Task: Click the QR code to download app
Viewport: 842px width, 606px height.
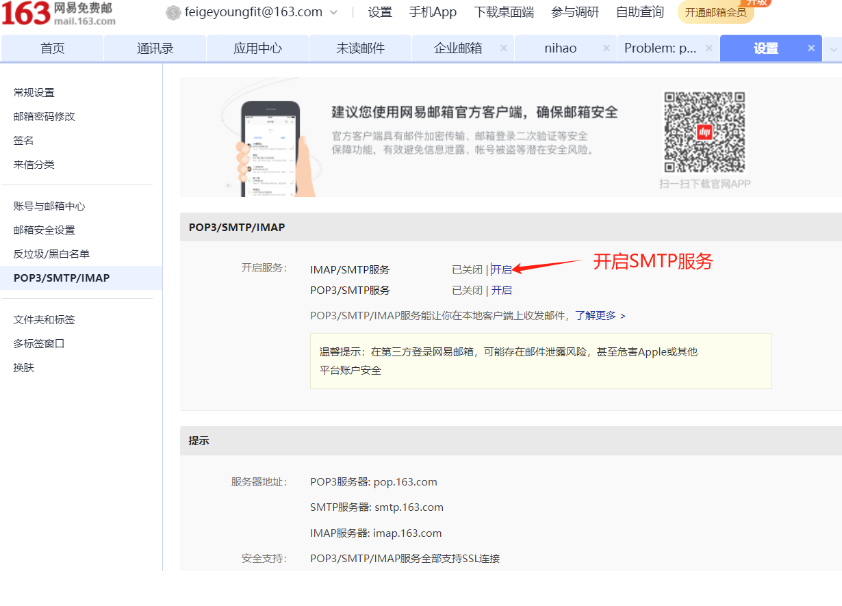Action: [704, 133]
